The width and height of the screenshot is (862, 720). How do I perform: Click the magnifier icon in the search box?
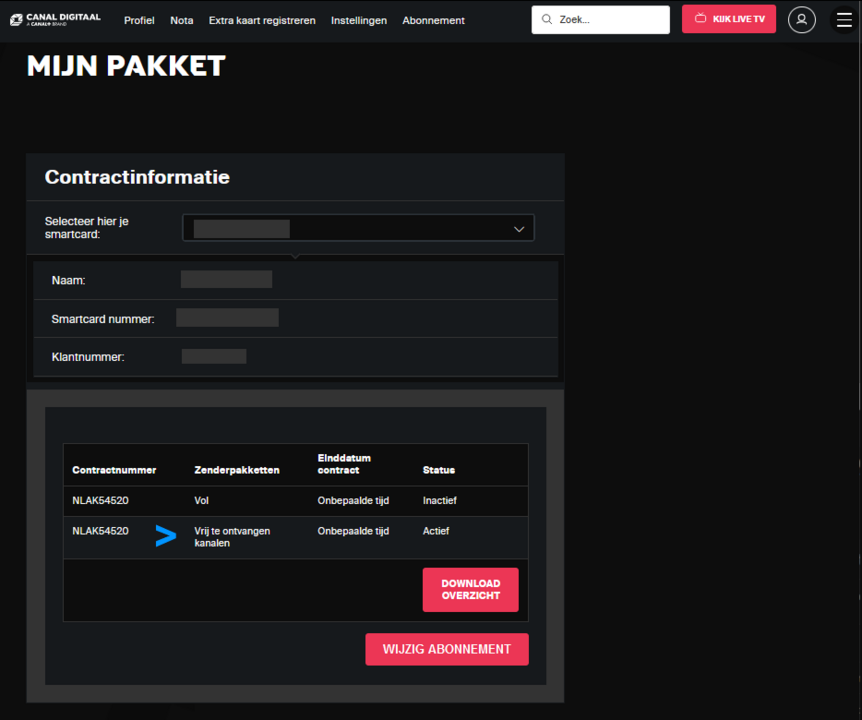pos(546,19)
